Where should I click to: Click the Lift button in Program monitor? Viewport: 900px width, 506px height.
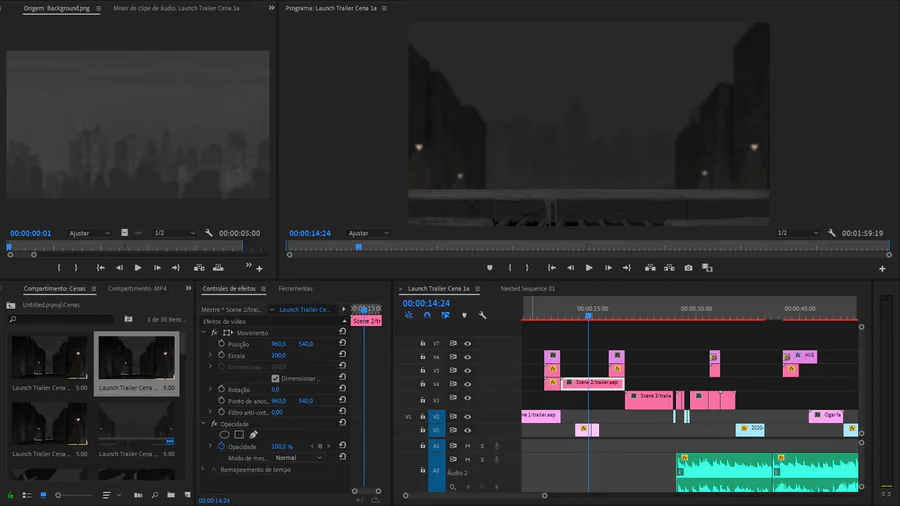(x=650, y=268)
